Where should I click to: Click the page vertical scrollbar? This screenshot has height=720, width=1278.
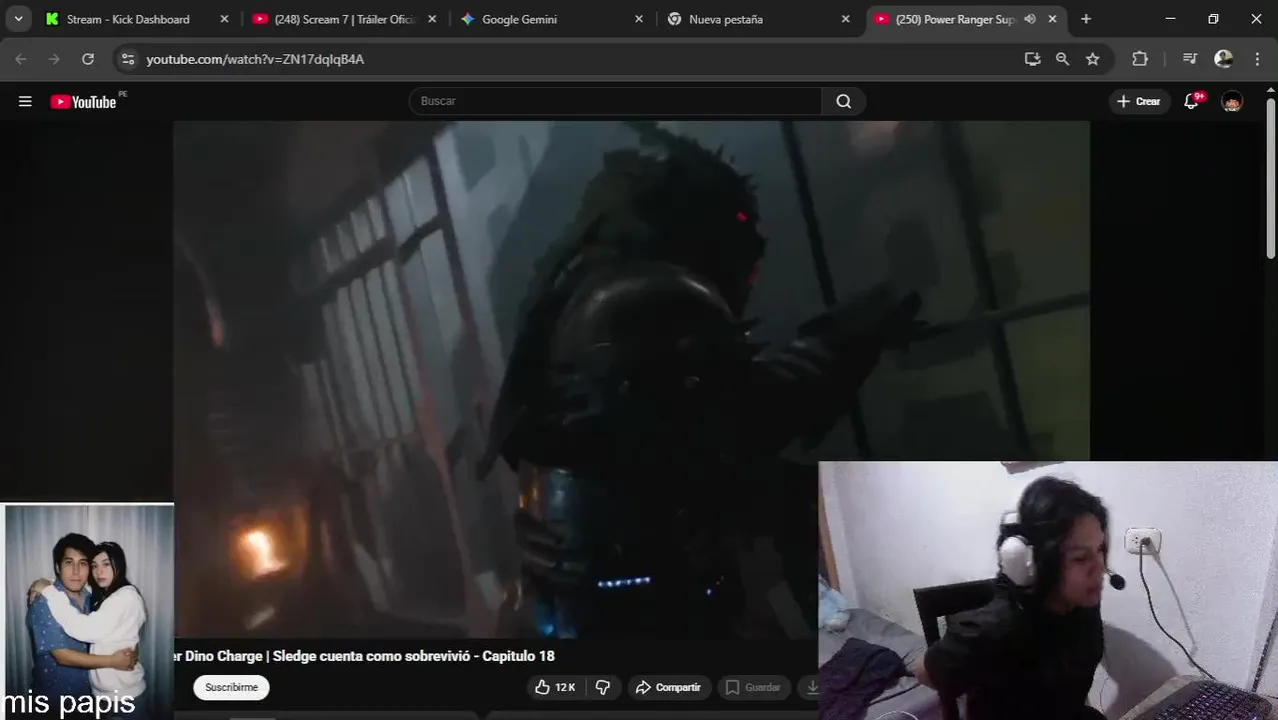1271,178
